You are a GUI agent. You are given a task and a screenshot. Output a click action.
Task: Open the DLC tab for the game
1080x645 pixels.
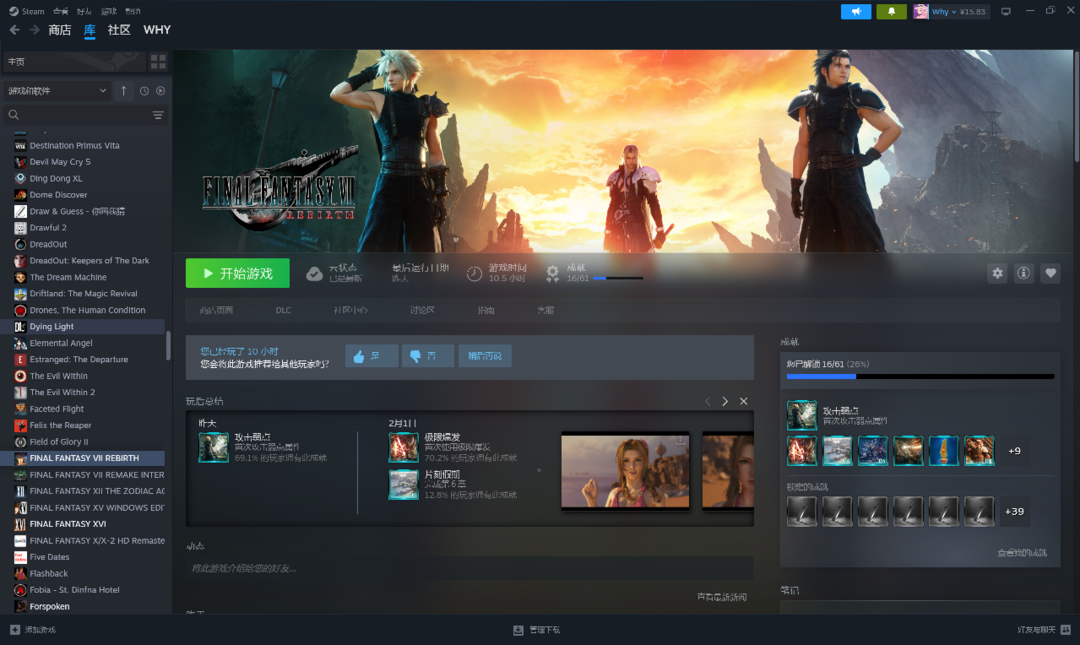283,310
